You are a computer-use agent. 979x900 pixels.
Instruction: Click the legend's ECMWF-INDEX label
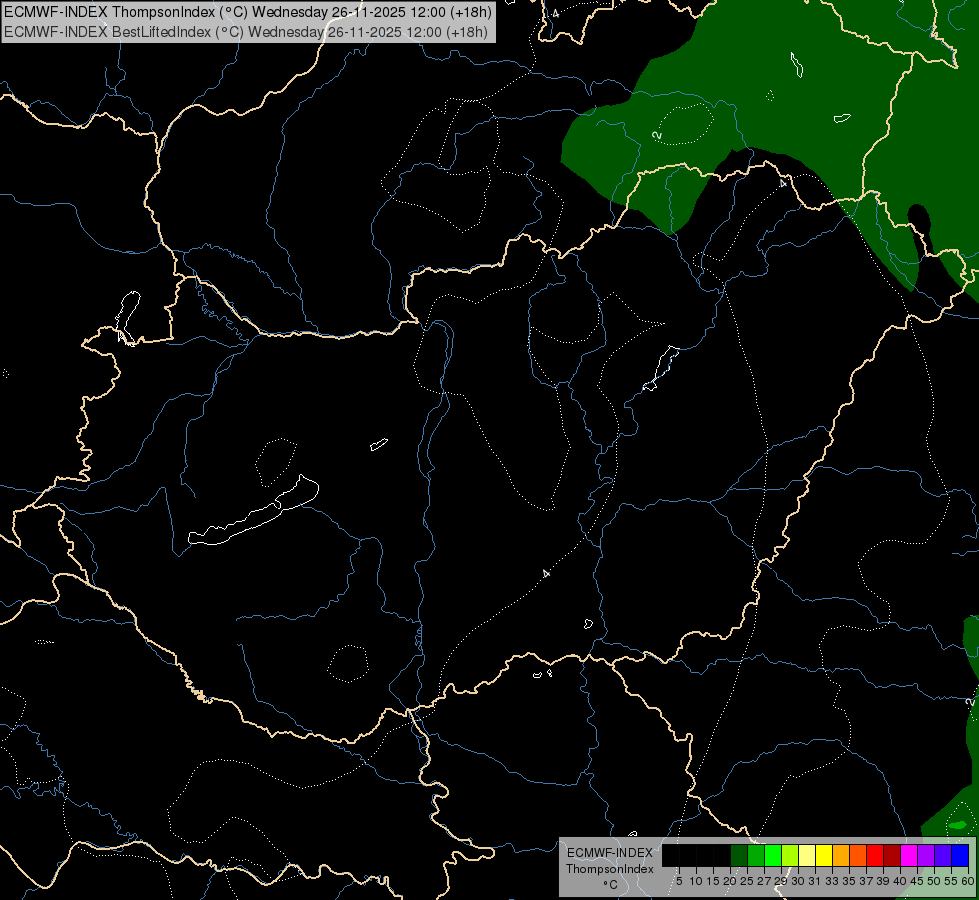pyautogui.click(x=610, y=853)
